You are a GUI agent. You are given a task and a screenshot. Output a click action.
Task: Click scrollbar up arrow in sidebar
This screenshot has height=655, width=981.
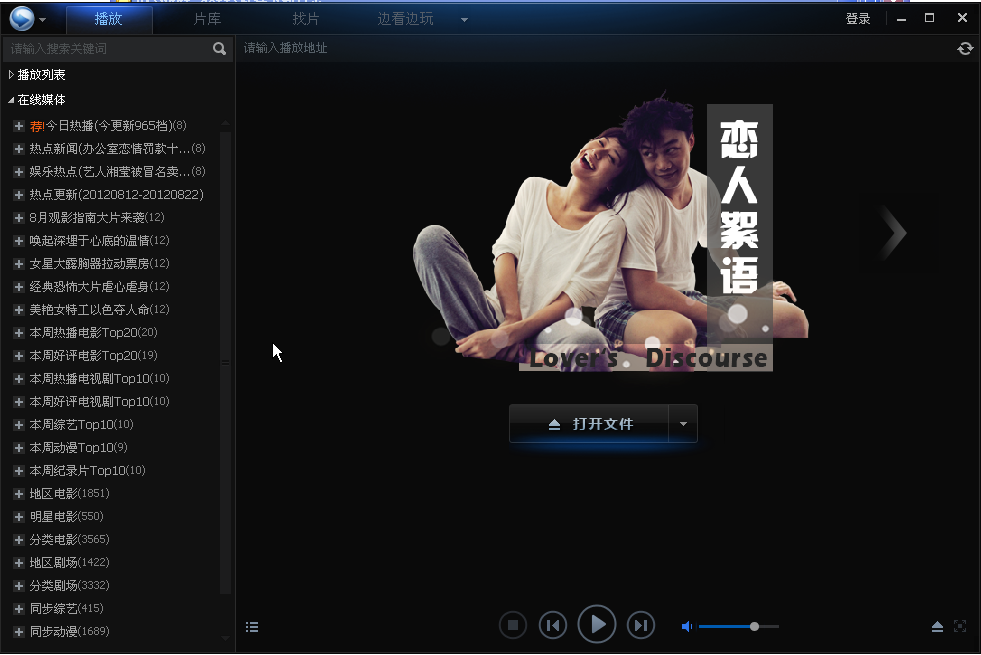(x=225, y=123)
